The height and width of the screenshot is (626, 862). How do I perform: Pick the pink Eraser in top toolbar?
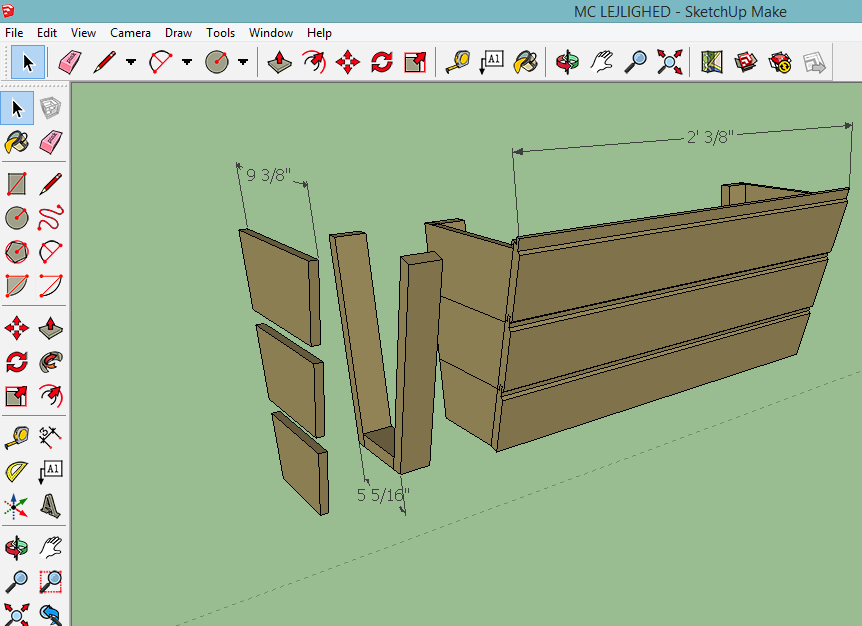[x=70, y=62]
